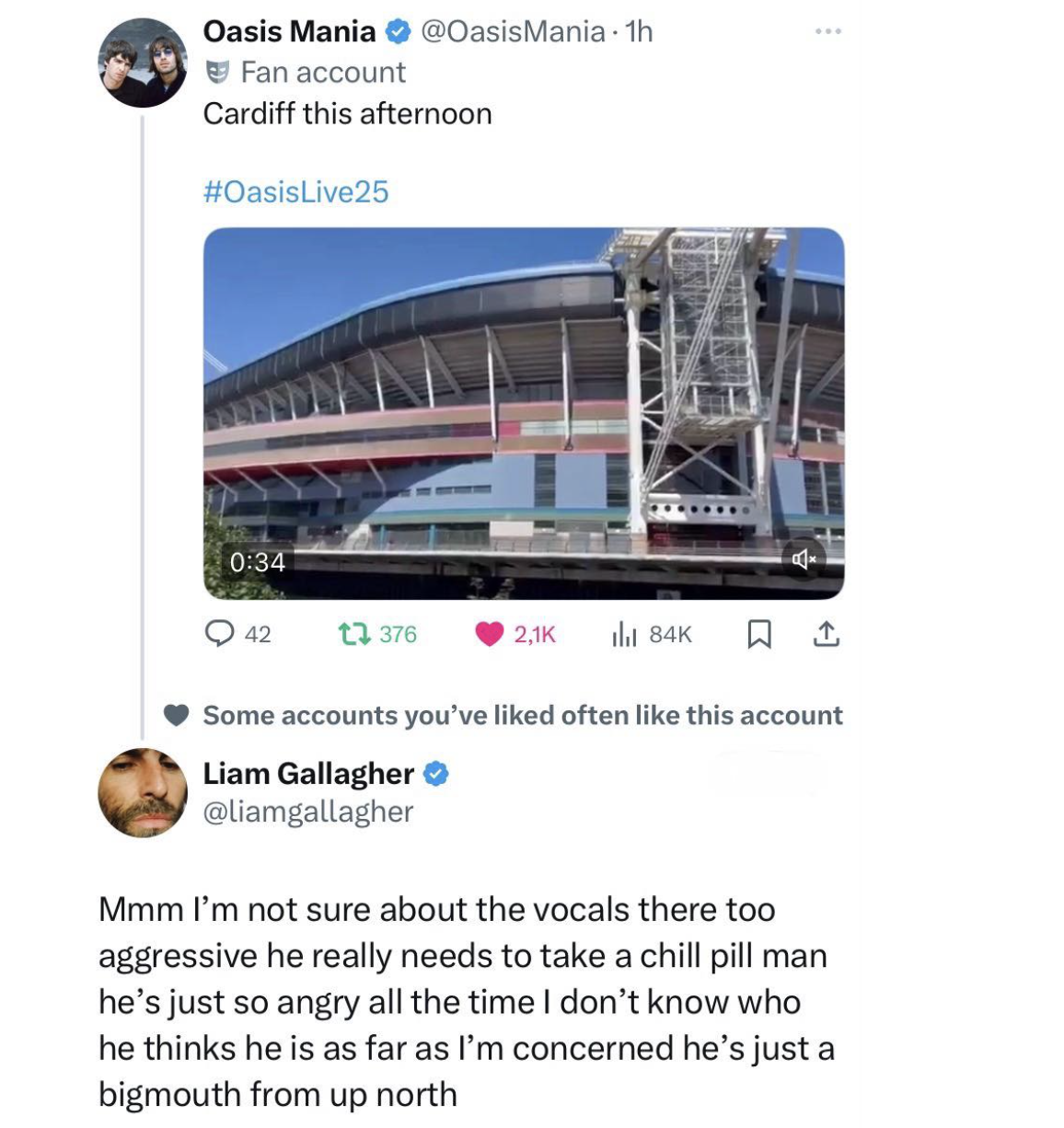Image resolution: width=1064 pixels, height=1128 pixels.
Task: Open the three-dot more options menu
Action: pos(827,32)
